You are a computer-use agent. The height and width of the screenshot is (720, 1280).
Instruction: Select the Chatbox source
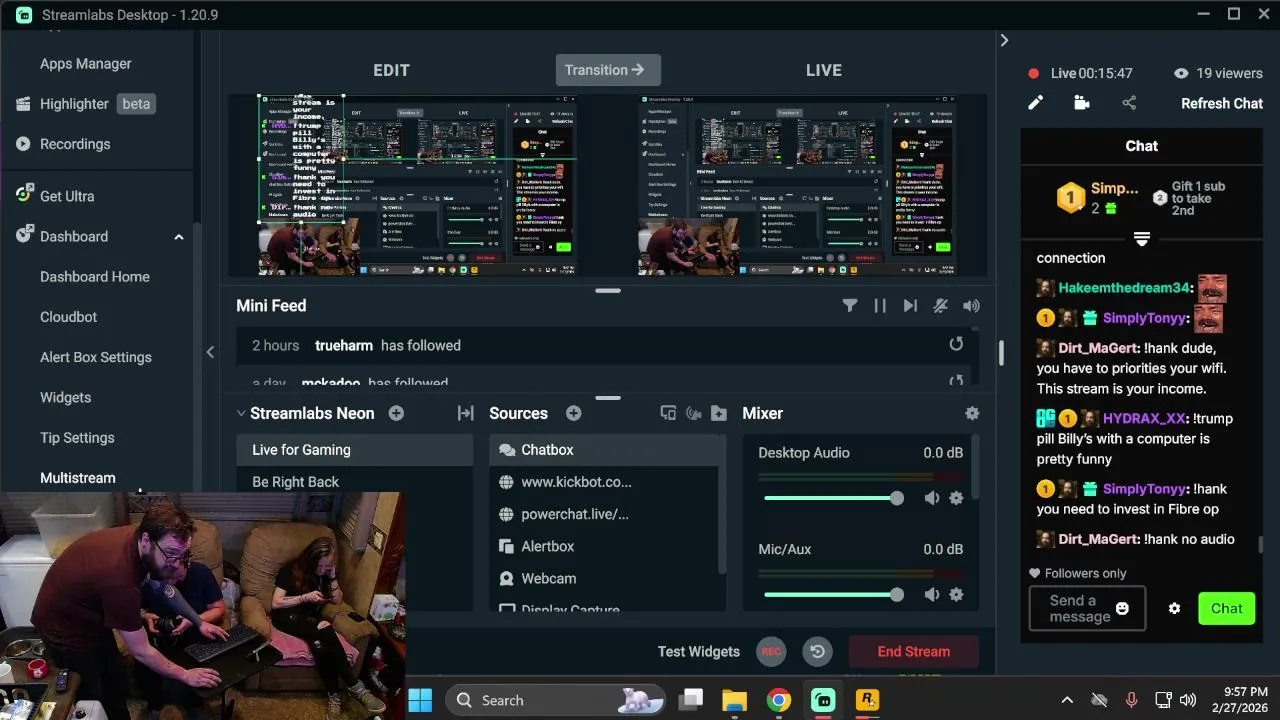tap(603, 450)
